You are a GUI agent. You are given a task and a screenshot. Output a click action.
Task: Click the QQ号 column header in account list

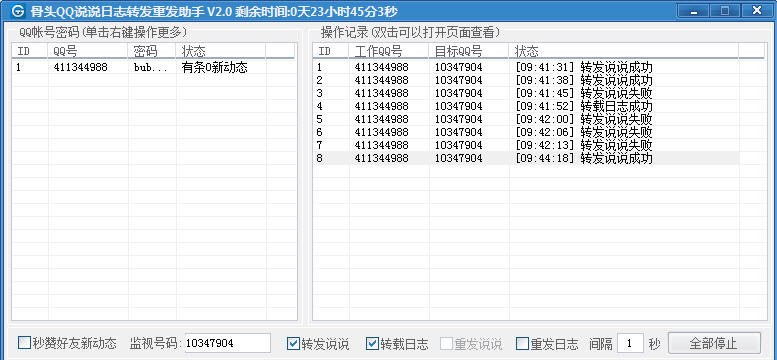pos(88,51)
